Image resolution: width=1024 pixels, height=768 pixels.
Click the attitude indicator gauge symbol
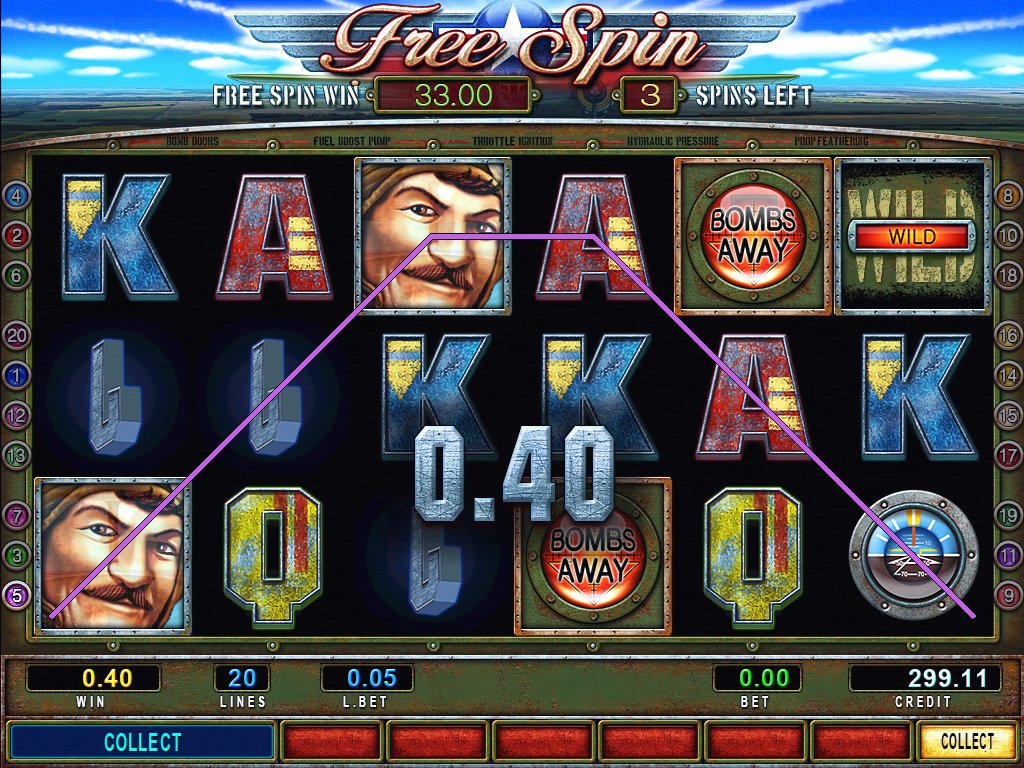click(912, 556)
